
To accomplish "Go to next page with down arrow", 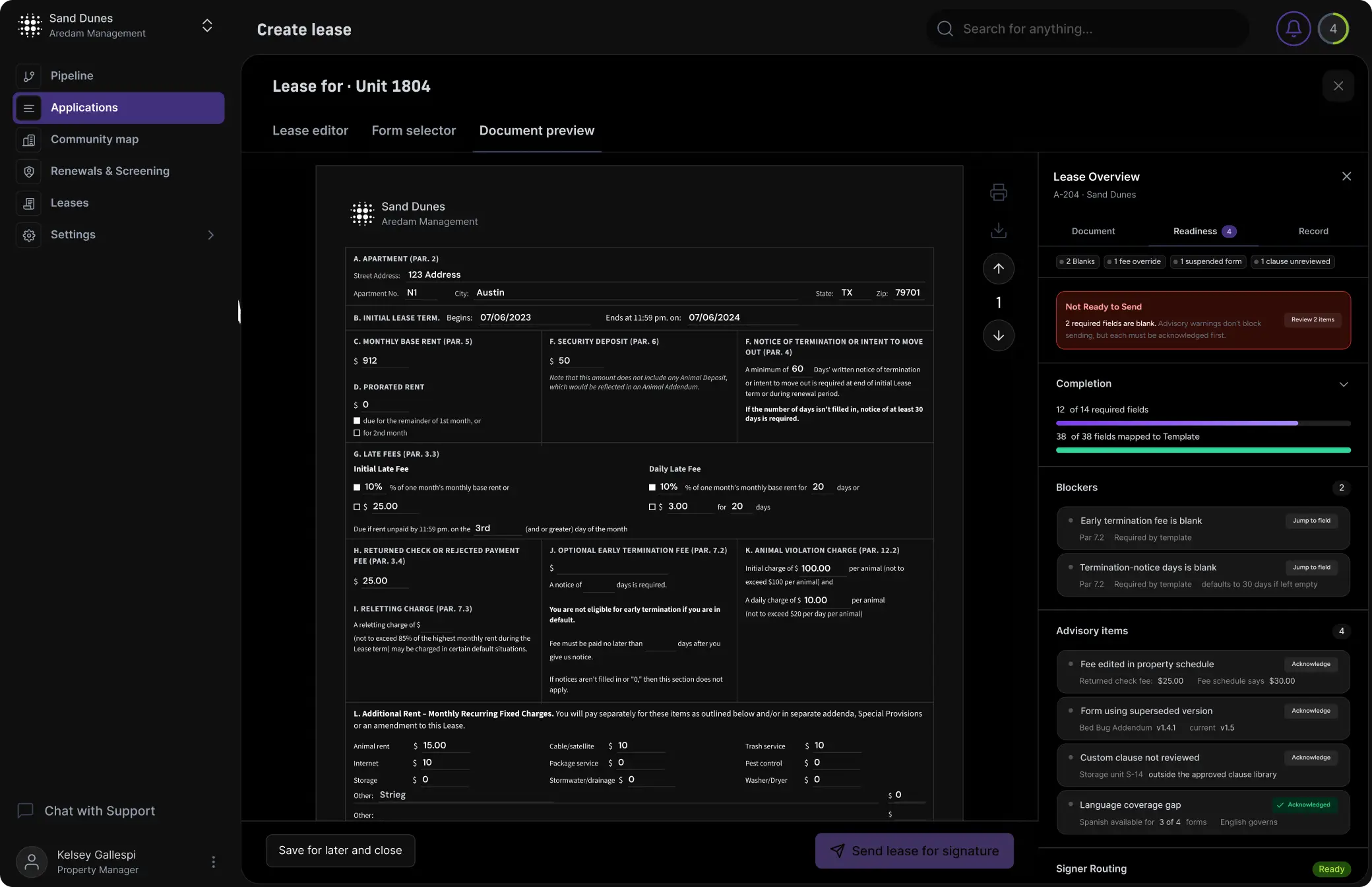I will point(999,335).
